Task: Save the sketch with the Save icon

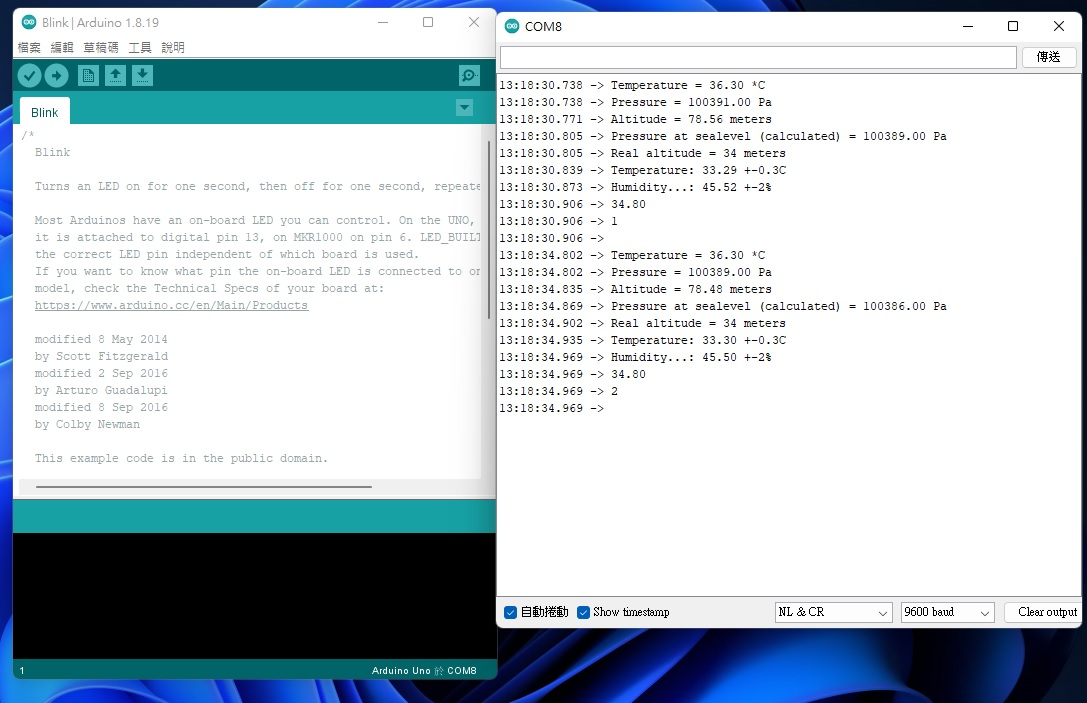Action: tap(142, 75)
